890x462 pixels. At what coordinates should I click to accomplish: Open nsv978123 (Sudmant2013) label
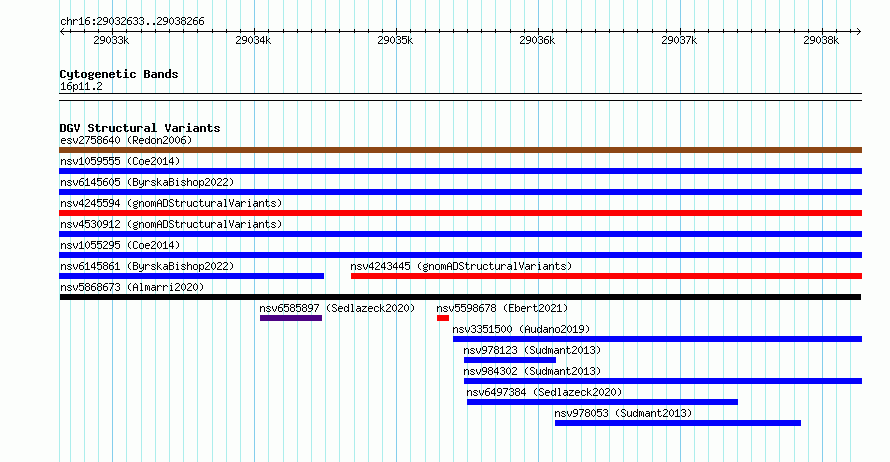[532, 350]
